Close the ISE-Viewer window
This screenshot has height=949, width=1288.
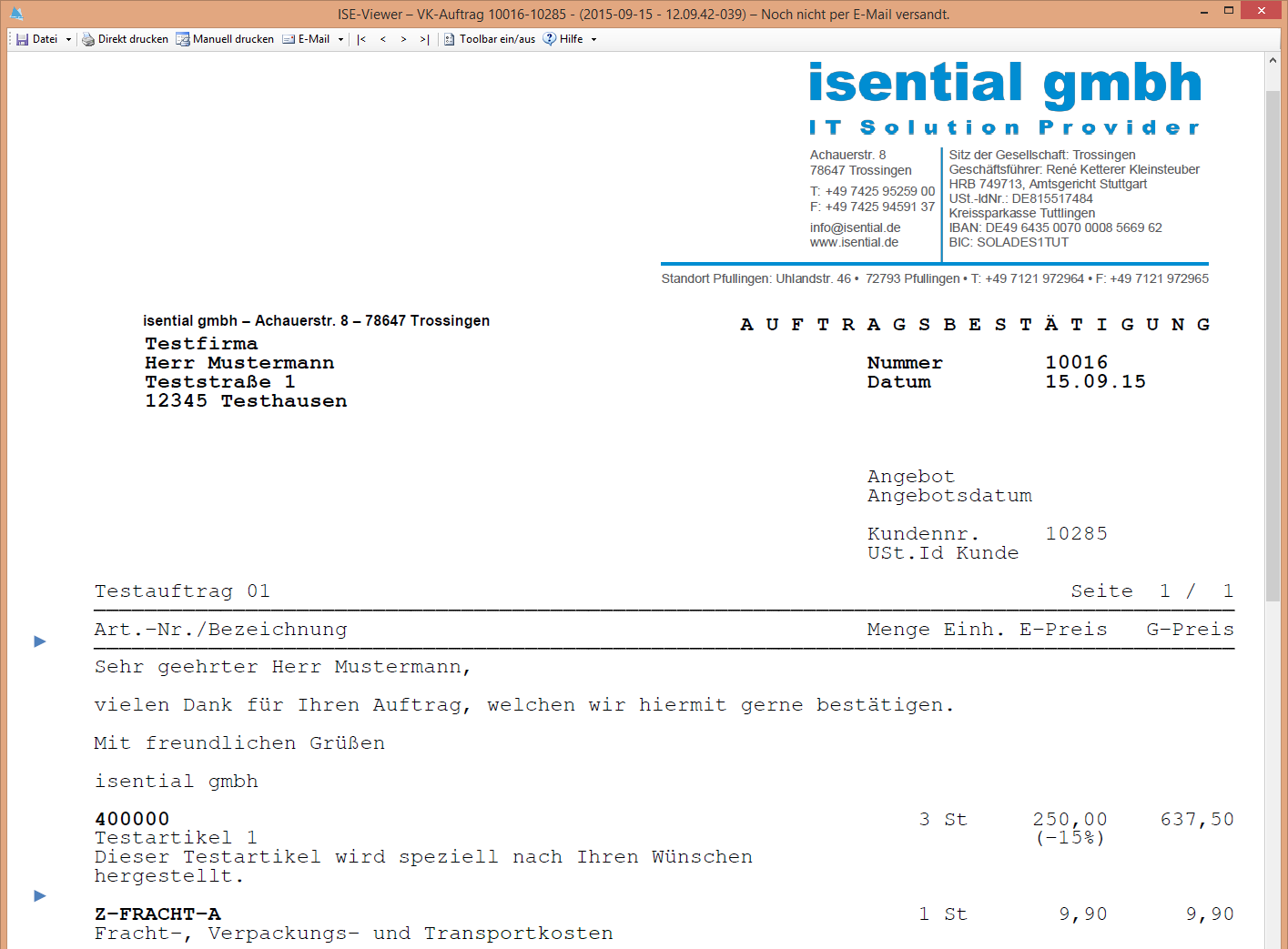1262,11
